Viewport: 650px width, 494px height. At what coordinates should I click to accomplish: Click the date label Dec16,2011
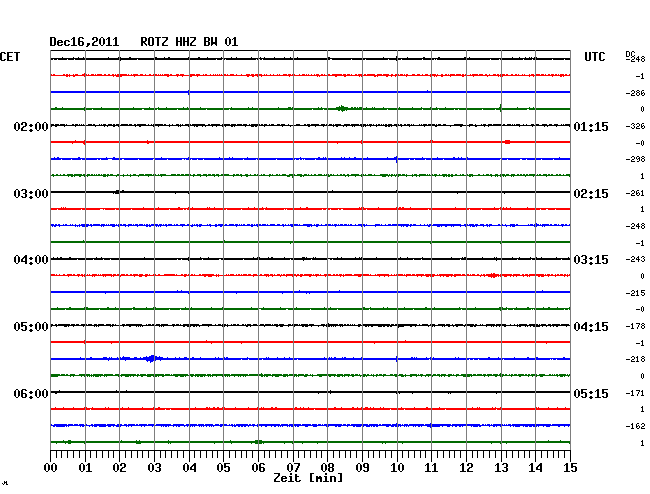(x=84, y=42)
